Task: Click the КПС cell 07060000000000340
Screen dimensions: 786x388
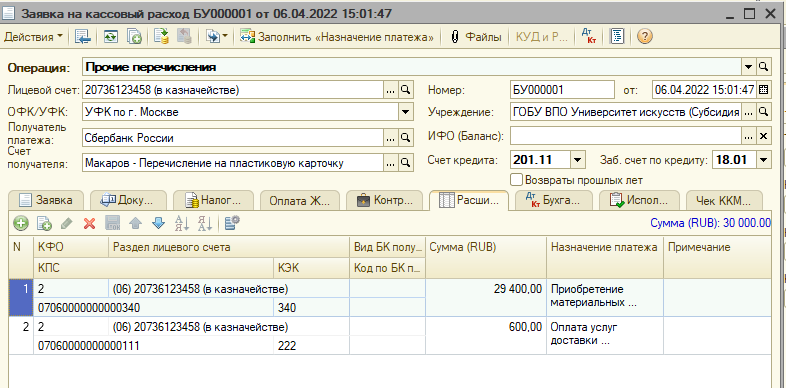Action: 153,308
